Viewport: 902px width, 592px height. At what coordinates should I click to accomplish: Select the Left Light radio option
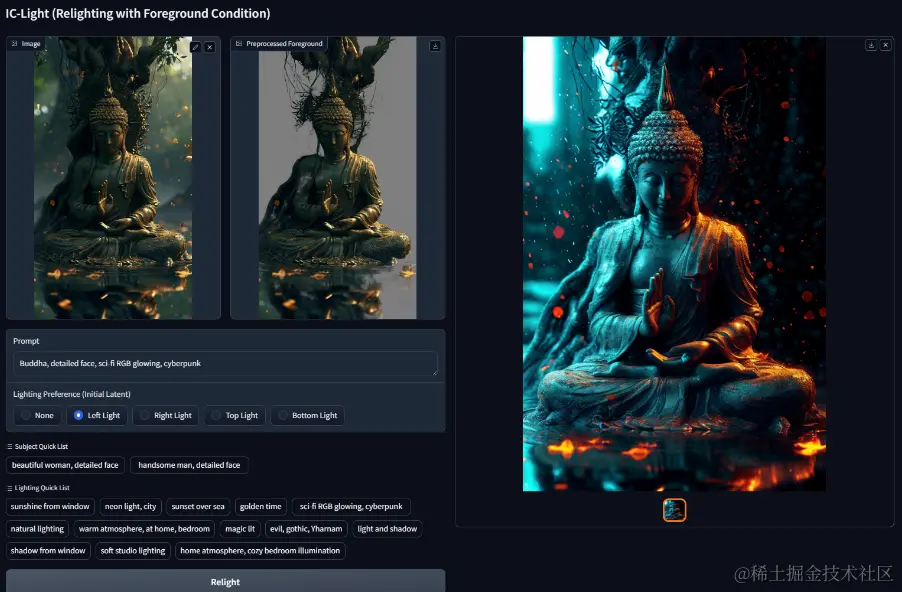click(97, 415)
